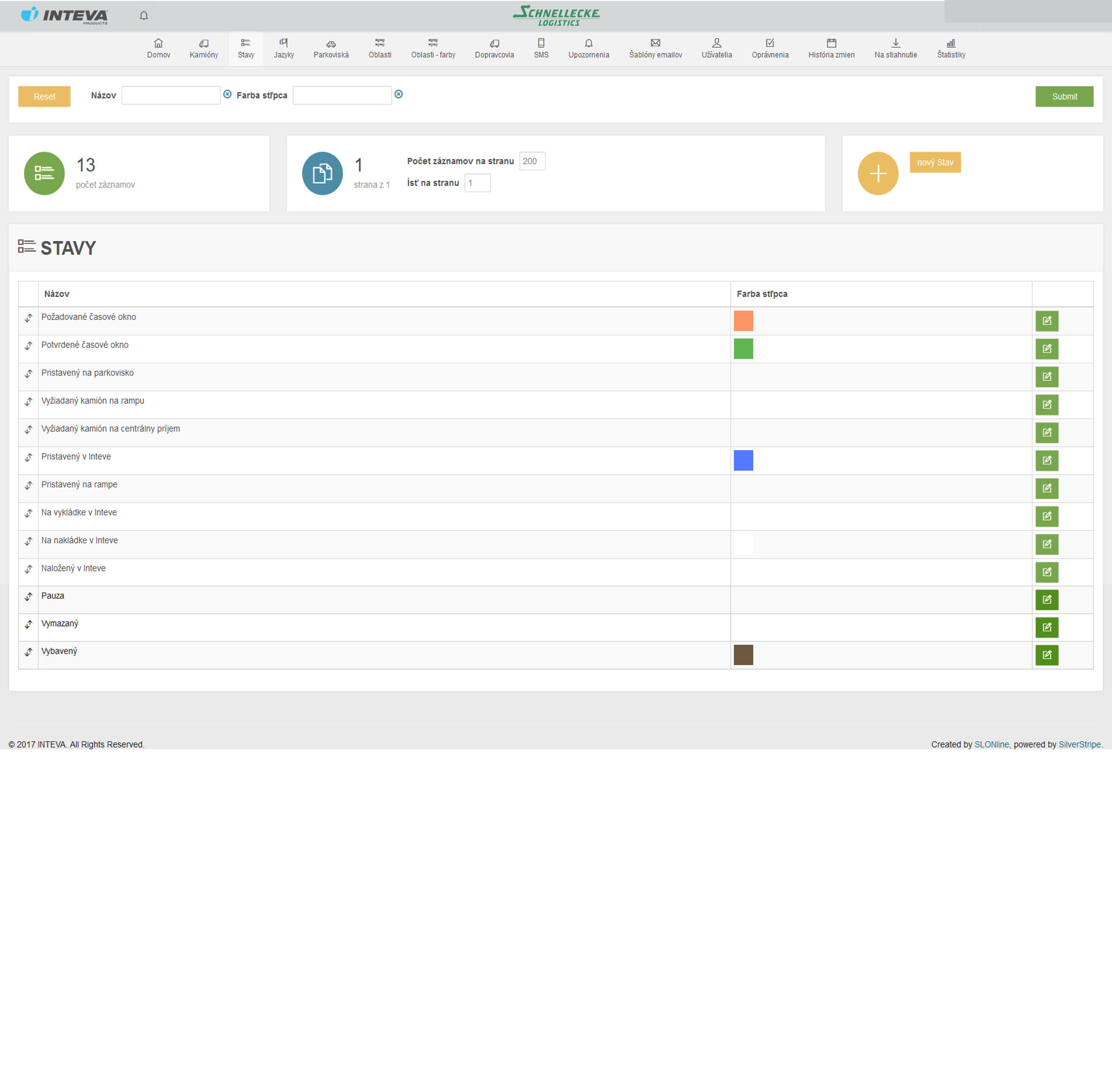This screenshot has height=1092, width=1112.
Task: Clear the Farba stĺpca filter
Action: [398, 94]
